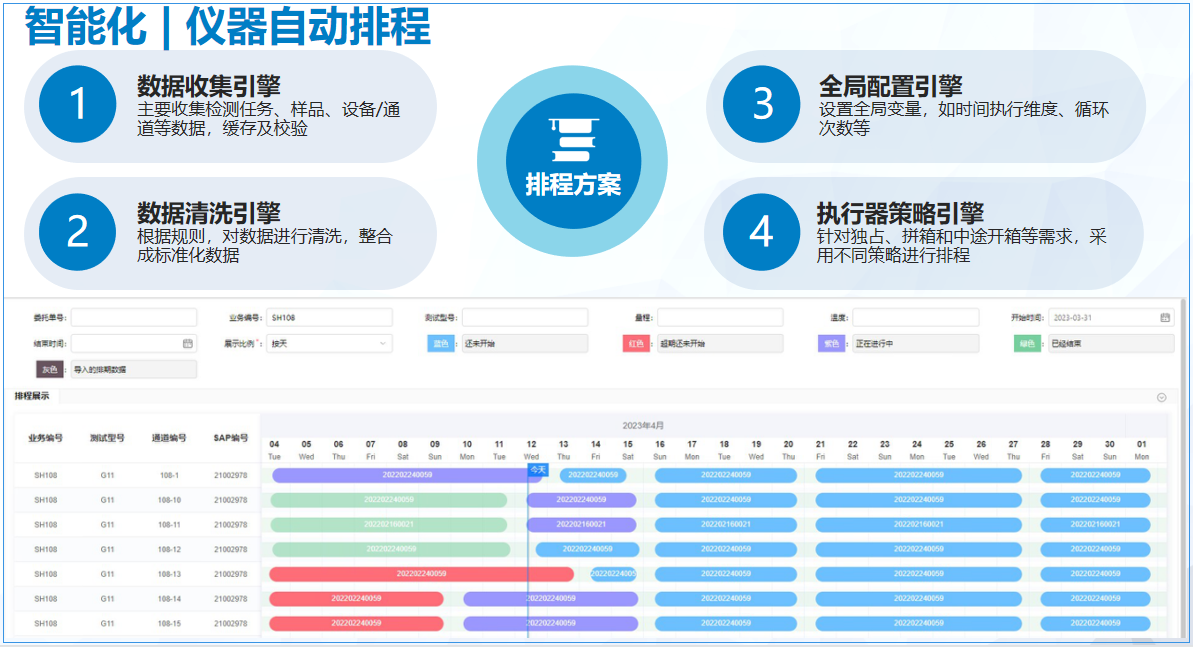
Task: Open the 展示比例 dropdown showing 按天
Action: click(x=329, y=343)
